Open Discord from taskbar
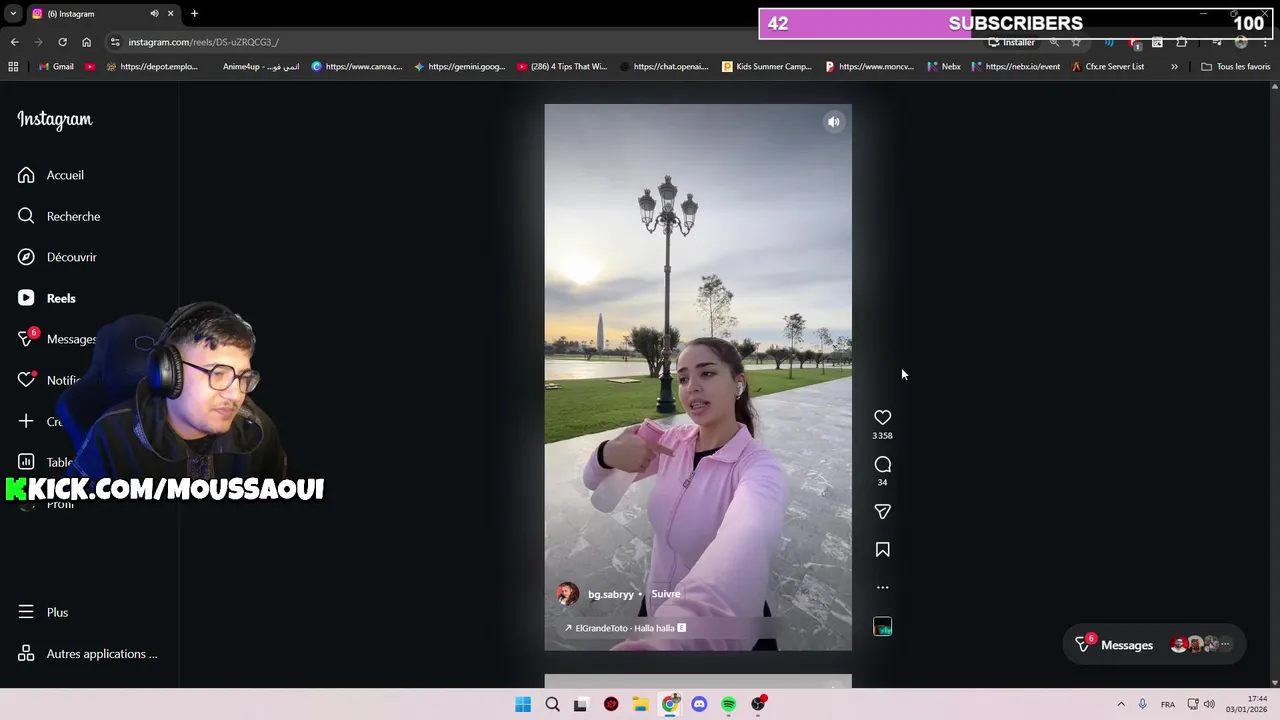1280x720 pixels. [699, 704]
